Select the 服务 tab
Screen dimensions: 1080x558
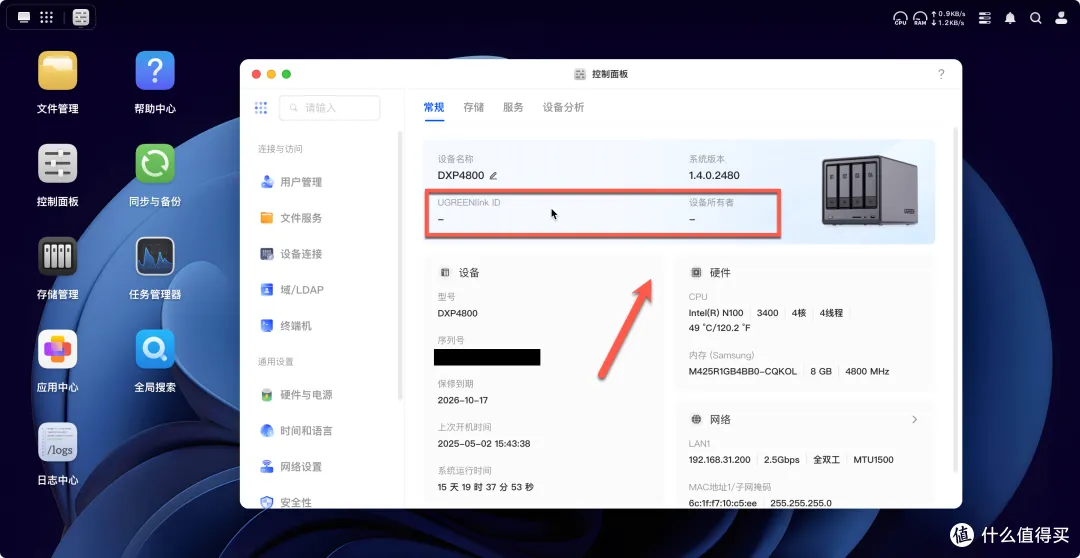[x=513, y=107]
